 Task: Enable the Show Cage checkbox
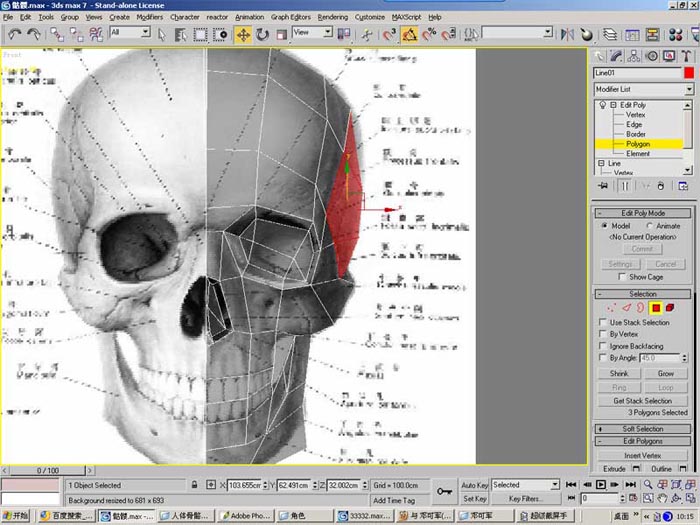point(621,277)
